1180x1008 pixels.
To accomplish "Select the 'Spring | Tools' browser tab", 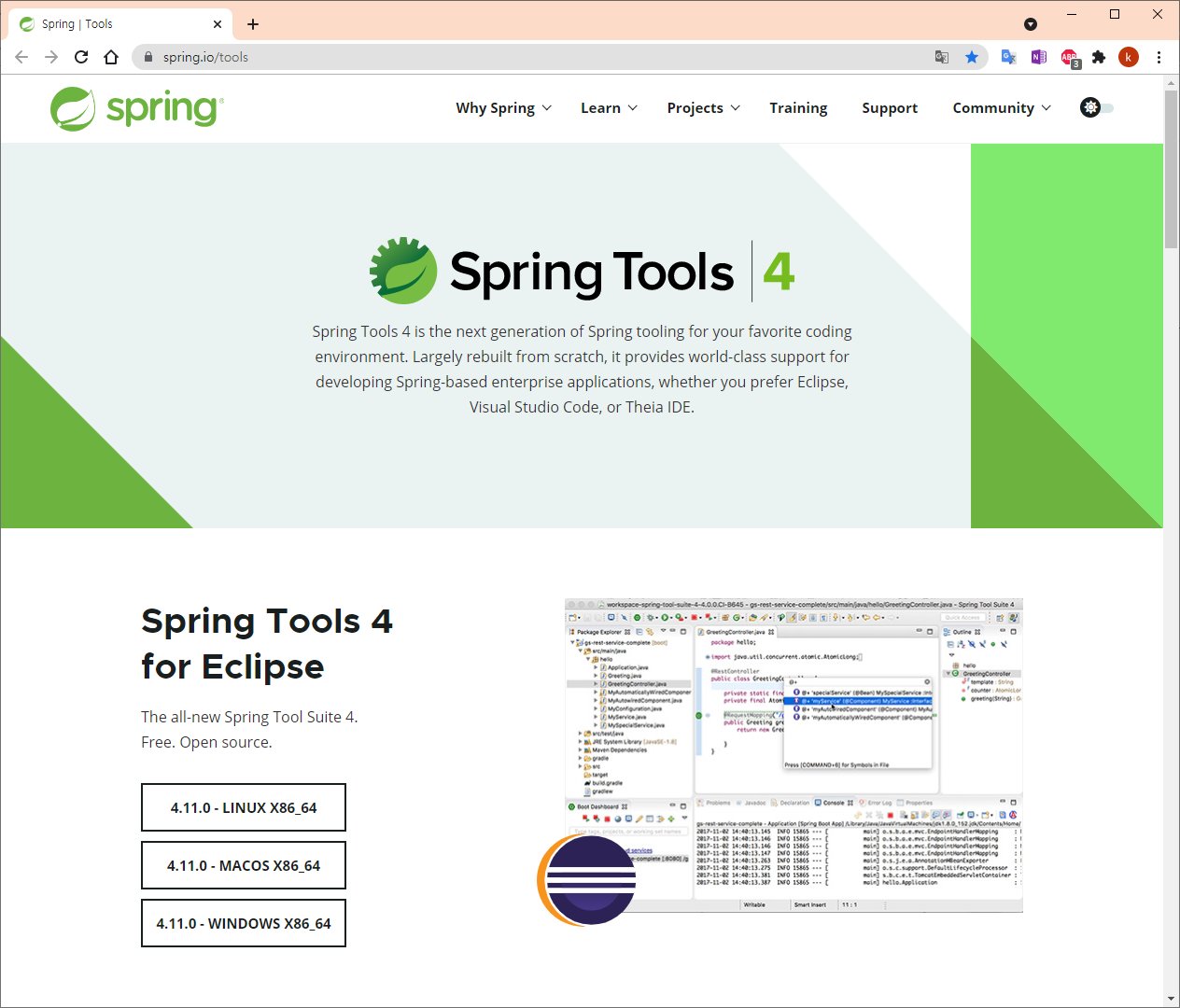I will tap(120, 24).
